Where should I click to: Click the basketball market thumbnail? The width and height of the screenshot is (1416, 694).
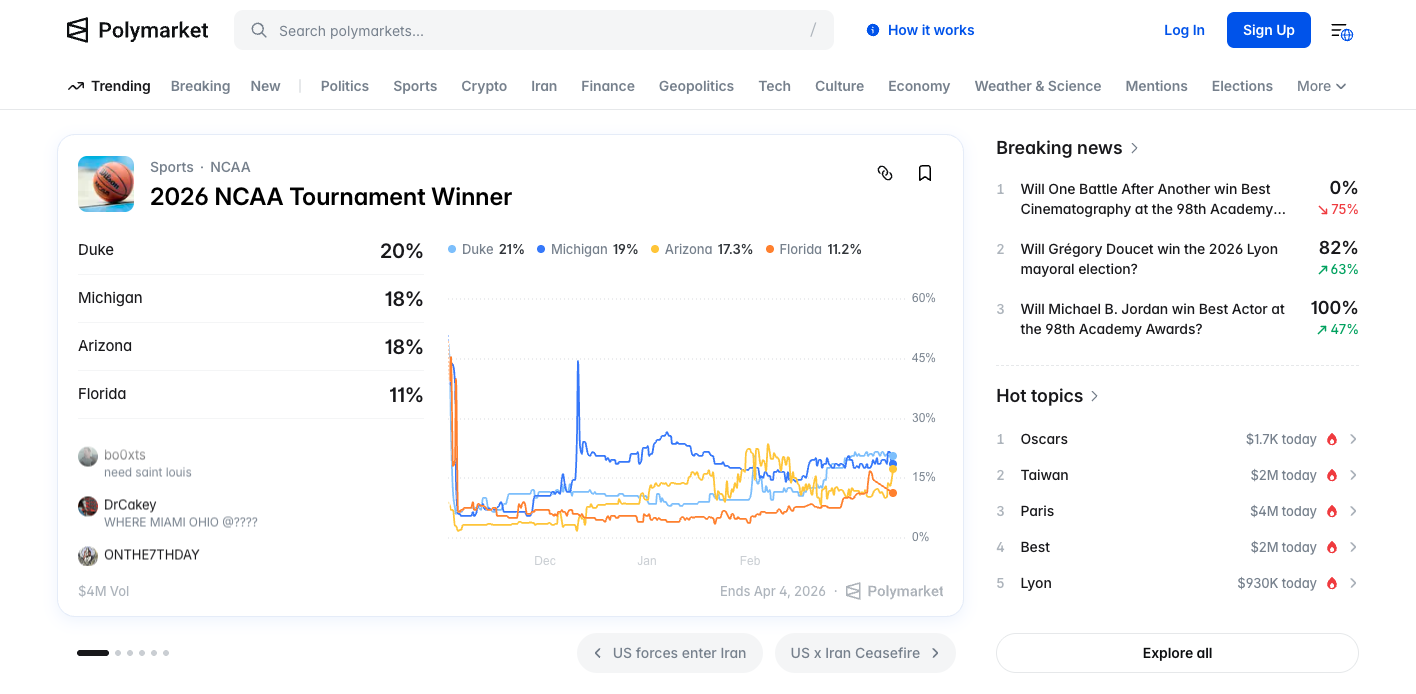click(106, 184)
